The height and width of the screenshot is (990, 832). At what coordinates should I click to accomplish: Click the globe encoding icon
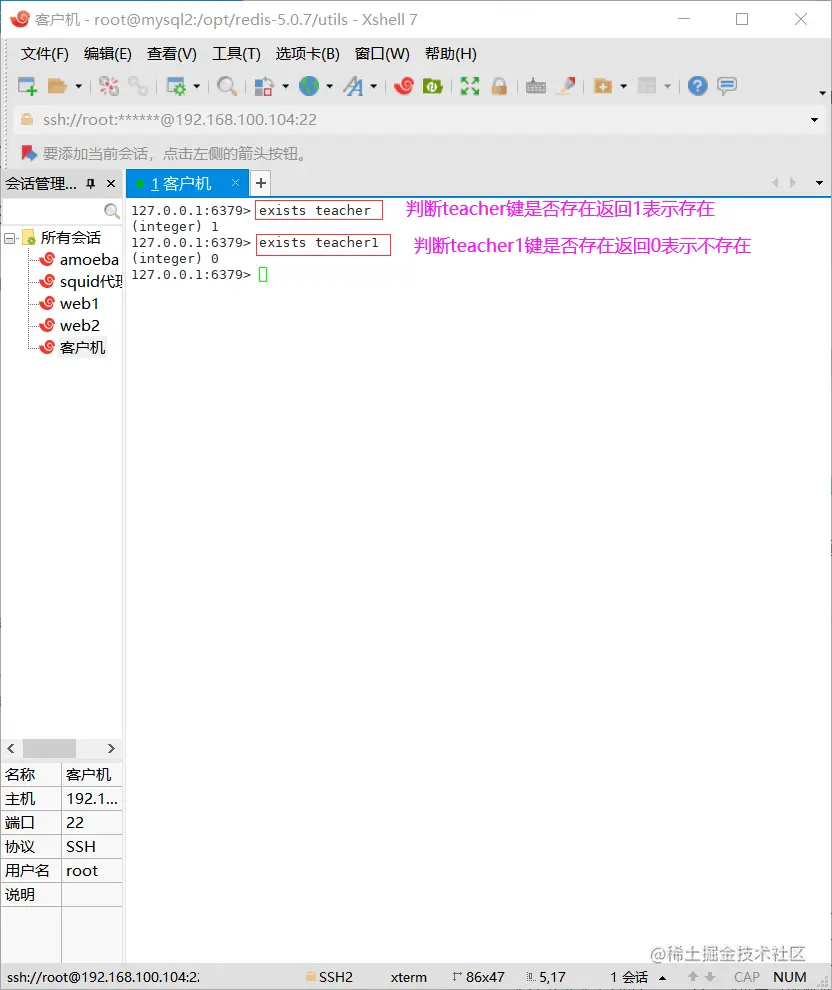click(309, 86)
